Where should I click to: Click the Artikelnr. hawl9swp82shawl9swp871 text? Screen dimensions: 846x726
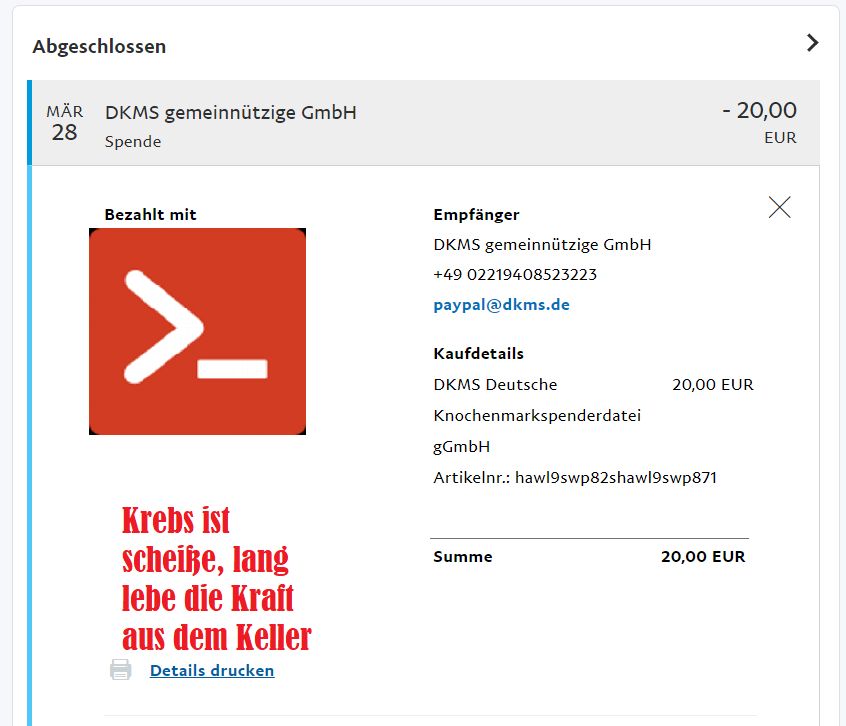pyautogui.click(x=575, y=478)
